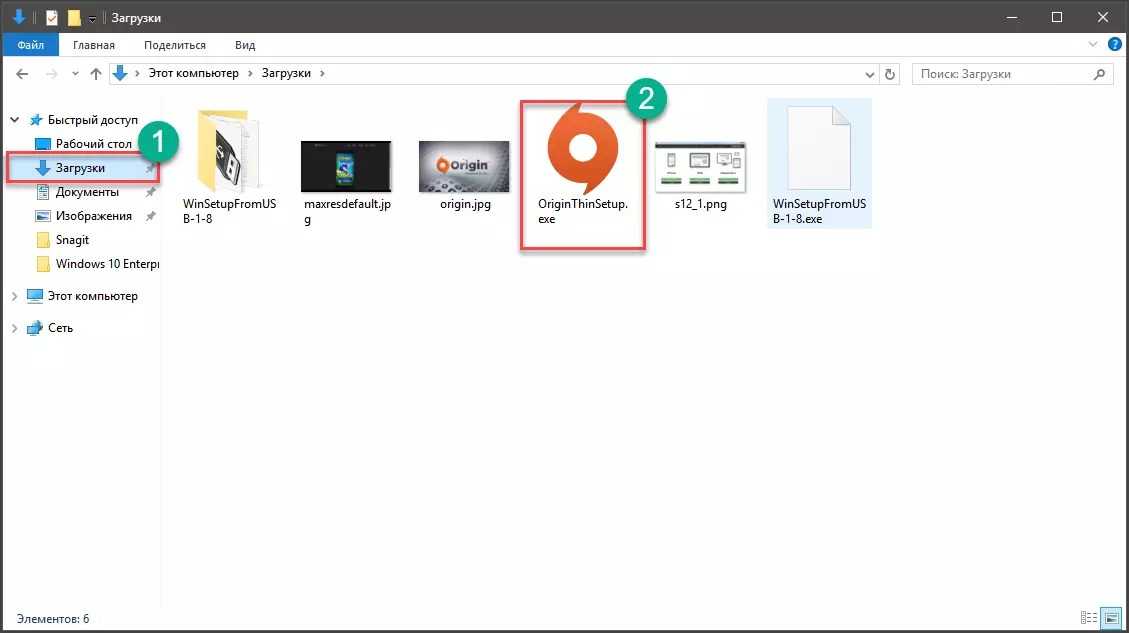Image resolution: width=1129 pixels, height=633 pixels.
Task: Expand chevron after Этот компьютер in breadcrumb
Action: (251, 73)
